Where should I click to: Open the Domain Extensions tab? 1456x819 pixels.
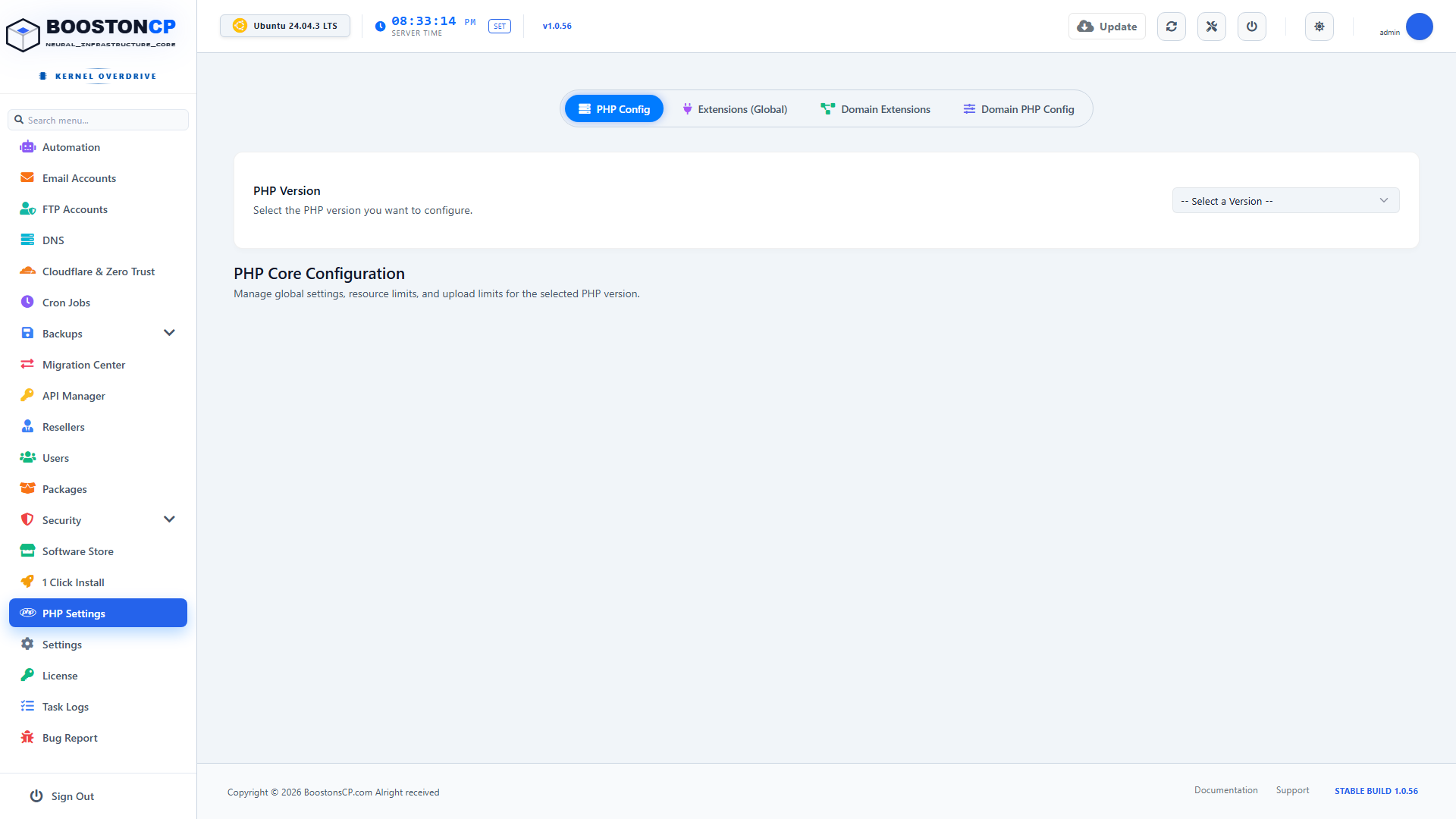(x=875, y=109)
